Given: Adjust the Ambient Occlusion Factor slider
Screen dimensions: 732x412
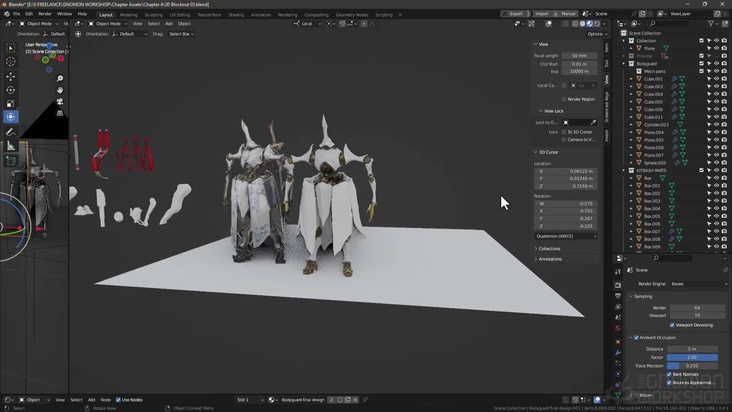Looking at the screenshot, I should 692,357.
